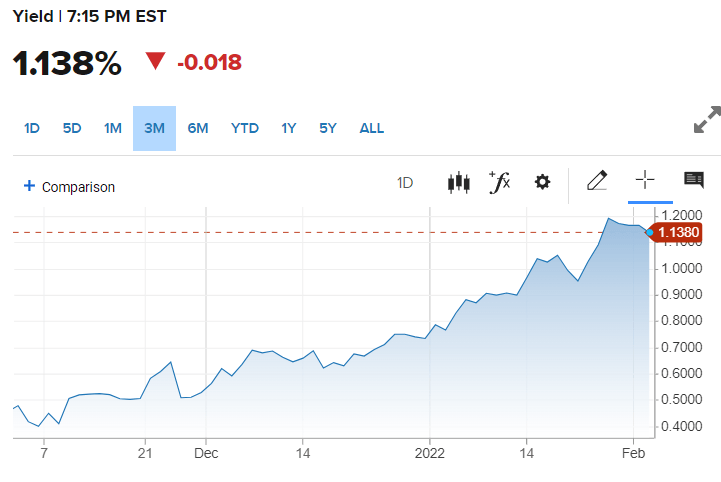Select the pencil drawing tool
Screen dimensions: 721x482
coord(597,181)
